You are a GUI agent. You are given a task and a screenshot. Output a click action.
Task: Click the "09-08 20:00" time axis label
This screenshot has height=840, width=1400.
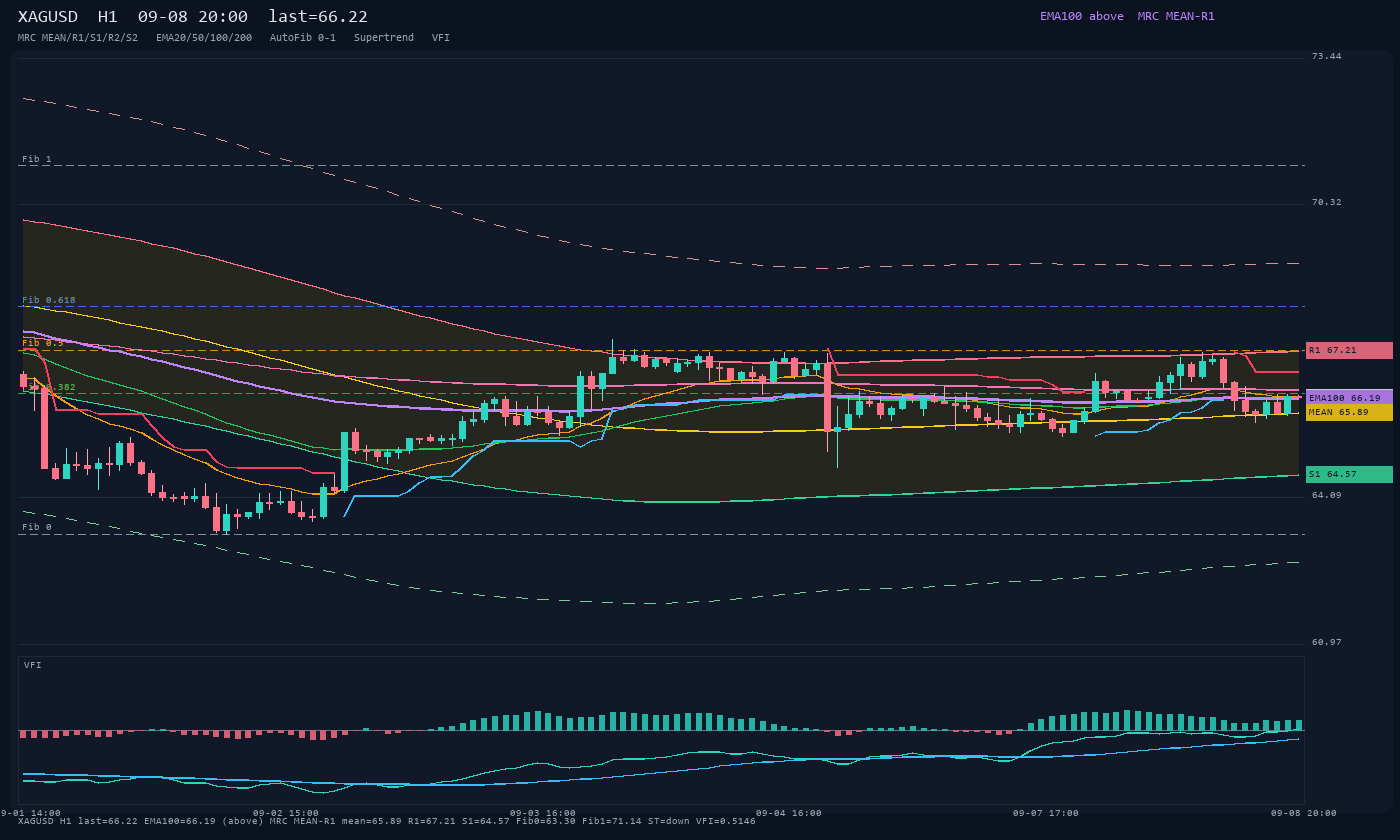point(1304,813)
